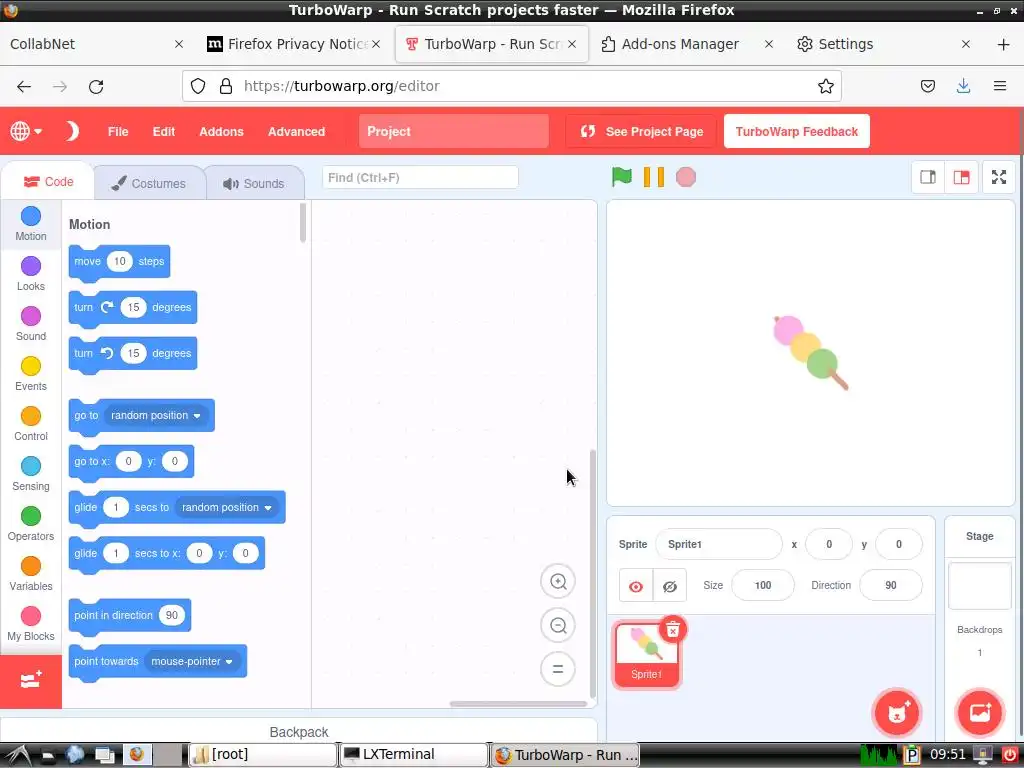Viewport: 1024px width, 768px height.
Task: Pause the project with the pause icon
Action: (x=654, y=177)
